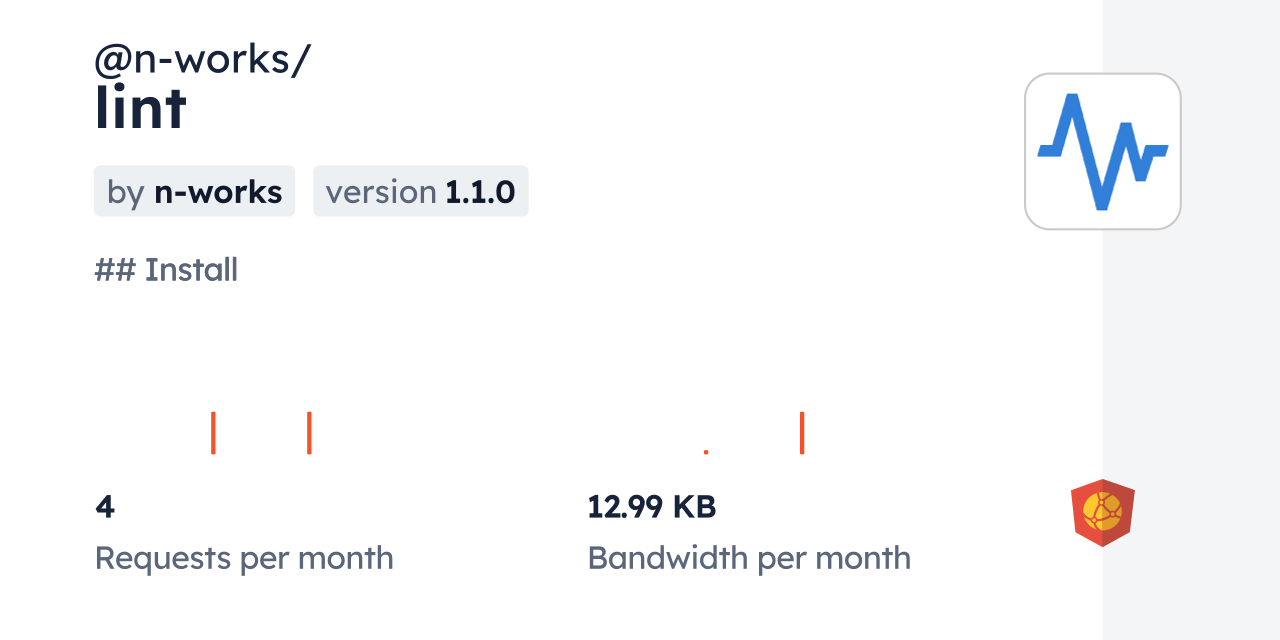Click the 1.1.0 version number
1280x640 pixels.
(480, 192)
